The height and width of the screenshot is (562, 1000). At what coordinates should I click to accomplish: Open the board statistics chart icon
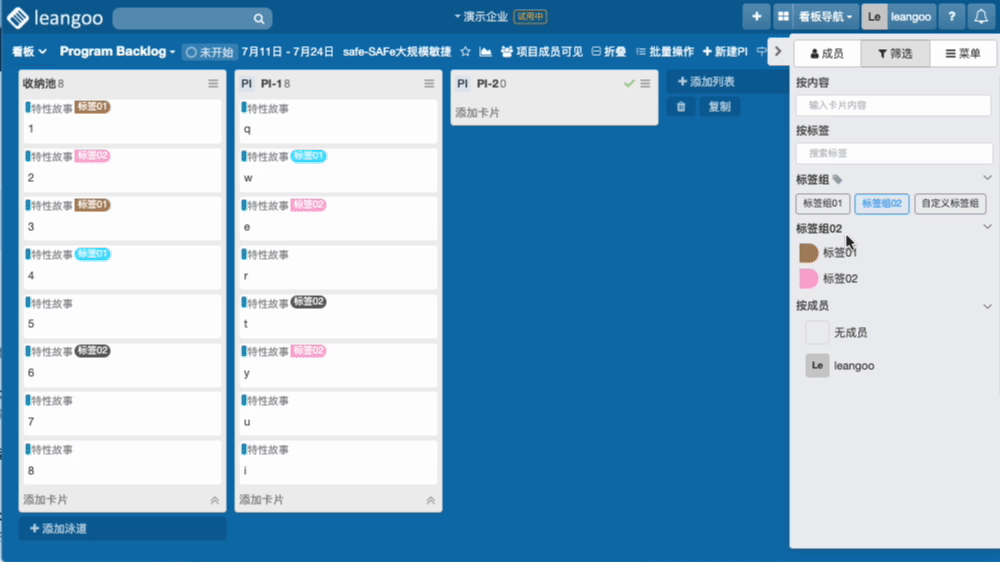click(x=485, y=51)
